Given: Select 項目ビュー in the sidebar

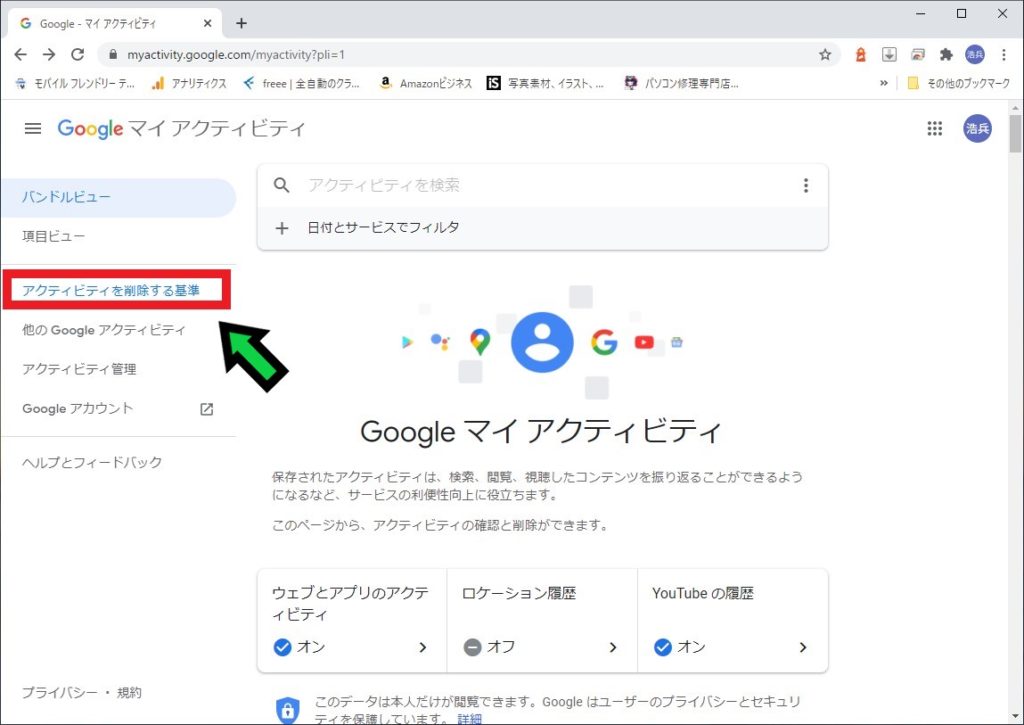Looking at the screenshot, I should 54,236.
